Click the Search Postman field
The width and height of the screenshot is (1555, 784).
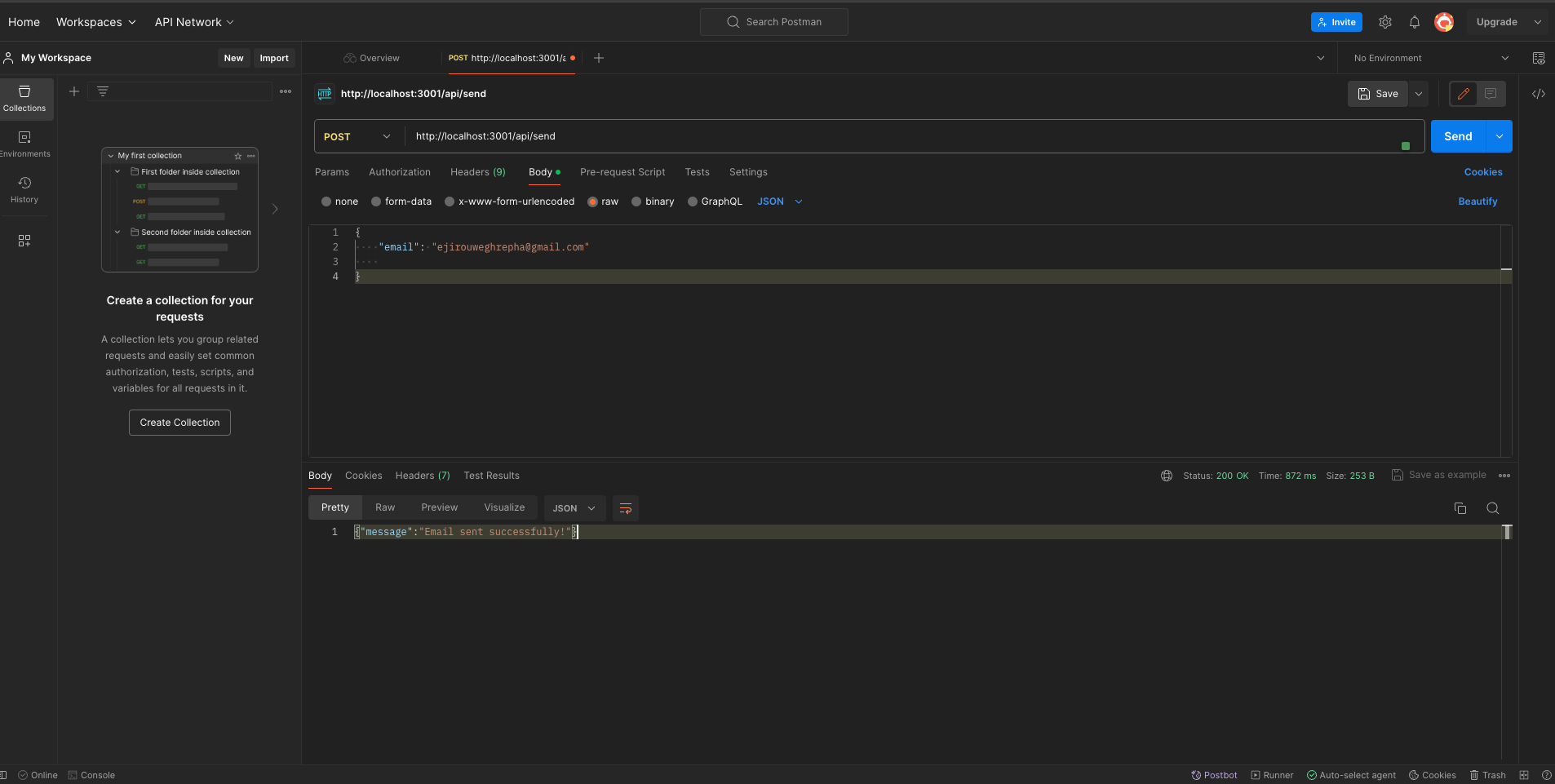[774, 22]
